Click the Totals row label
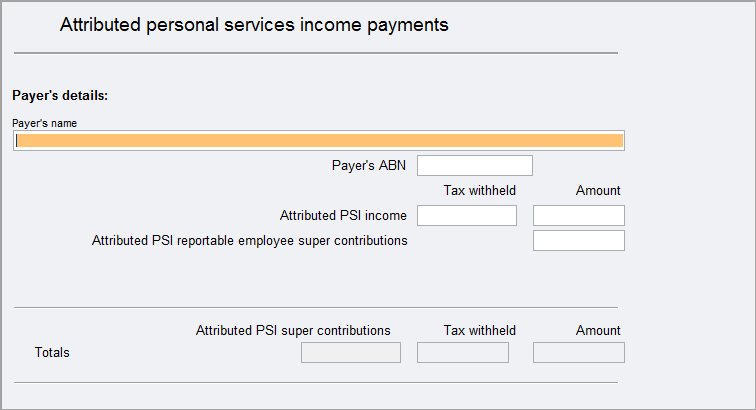756x410 pixels. tap(52, 353)
